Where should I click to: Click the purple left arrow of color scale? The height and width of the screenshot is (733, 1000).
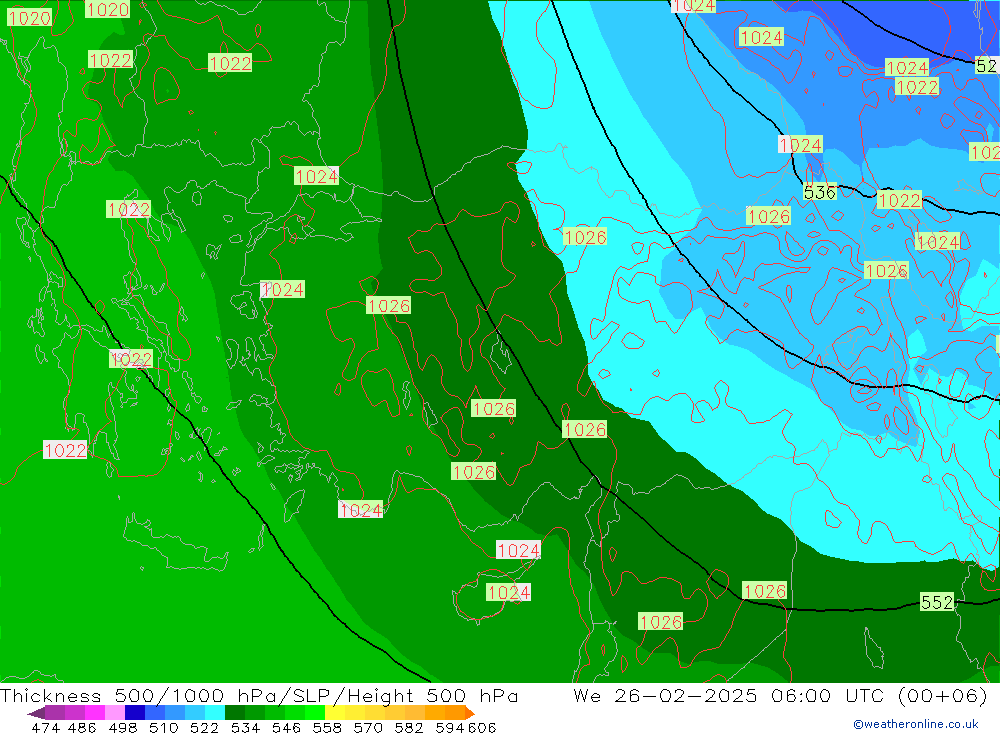pyautogui.click(x=36, y=713)
